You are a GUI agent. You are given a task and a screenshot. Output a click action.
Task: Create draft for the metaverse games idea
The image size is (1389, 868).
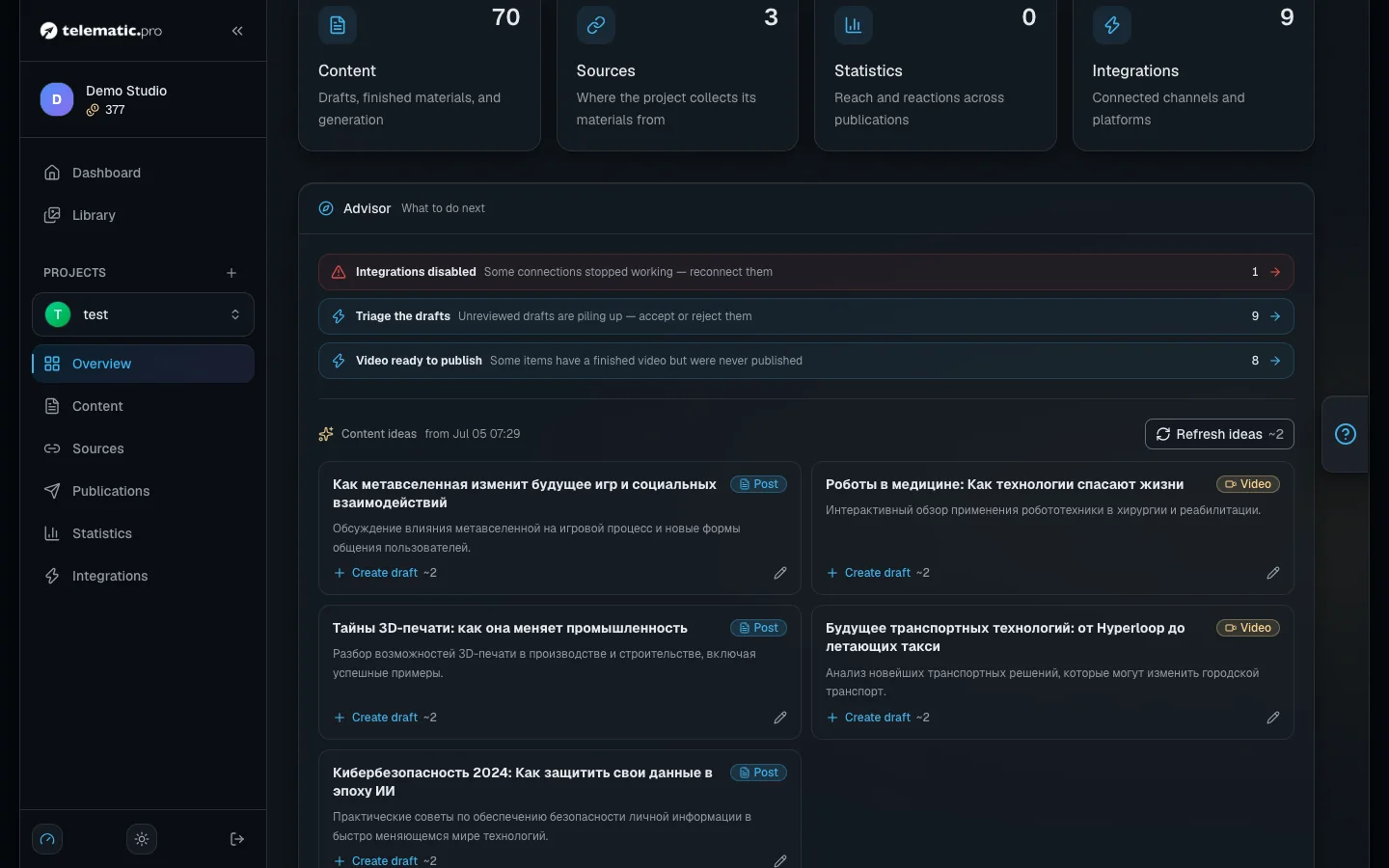[x=385, y=573]
